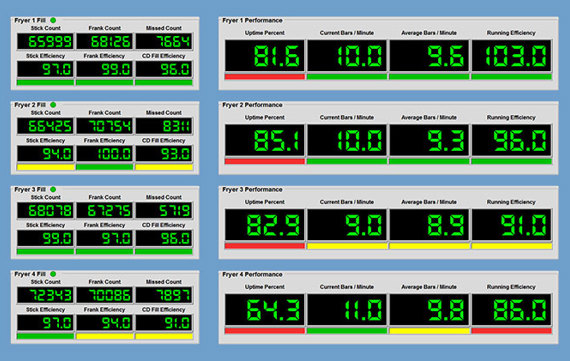Select Fryer 4 Stick Count value 72343
This screenshot has width=570, height=361.
[45, 295]
